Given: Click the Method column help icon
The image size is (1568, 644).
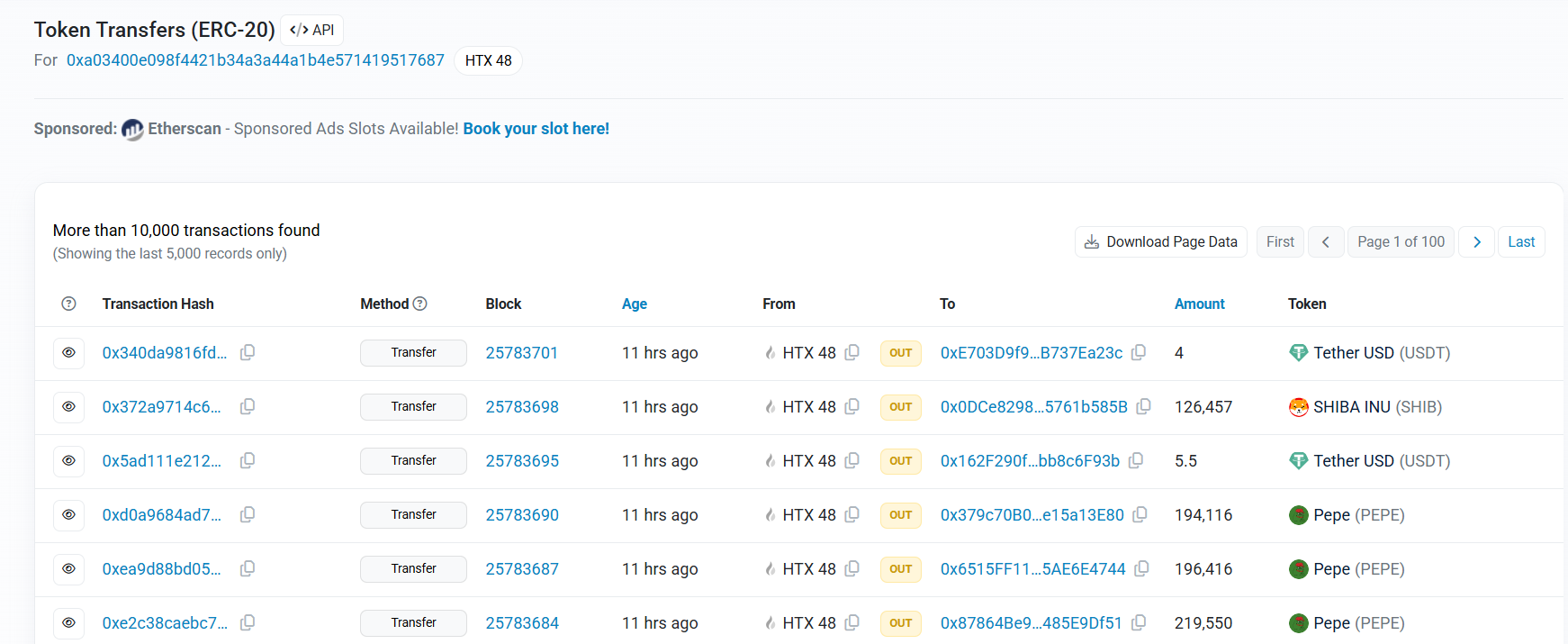Looking at the screenshot, I should tap(419, 304).
